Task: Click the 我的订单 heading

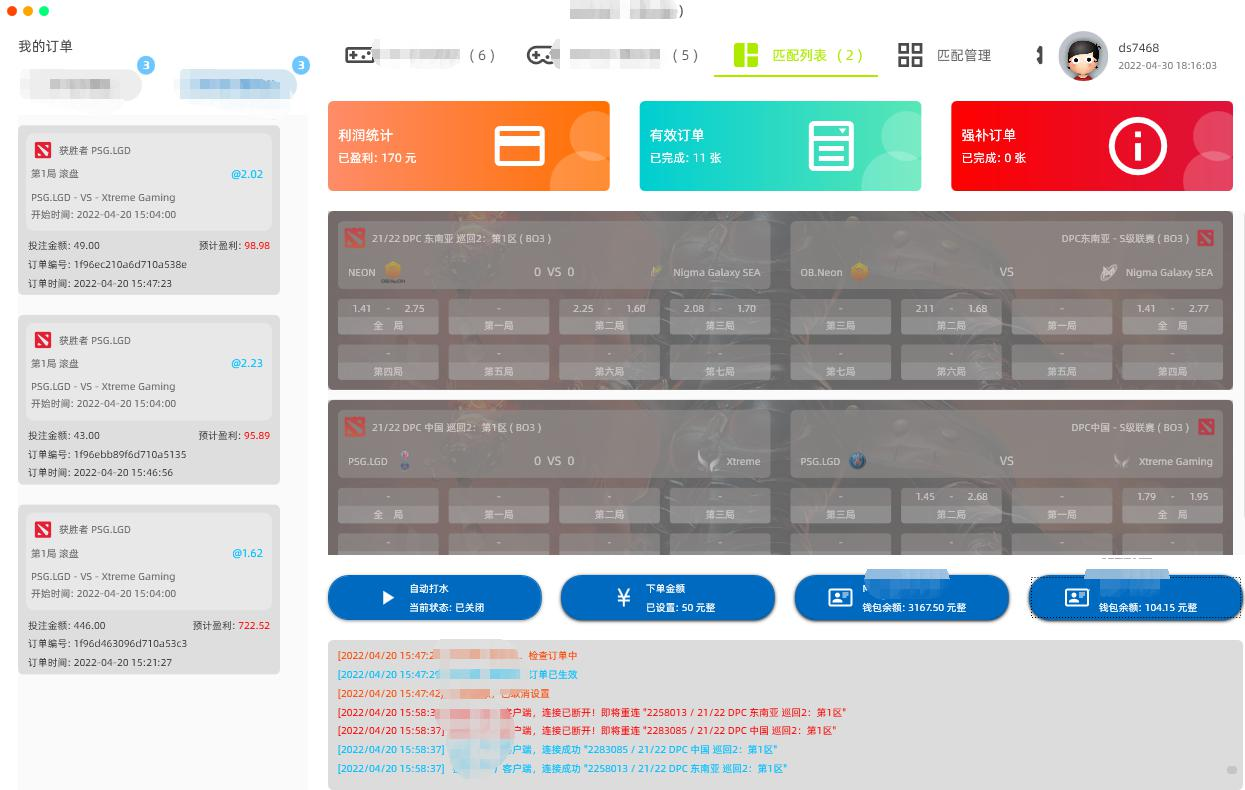Action: [45, 46]
